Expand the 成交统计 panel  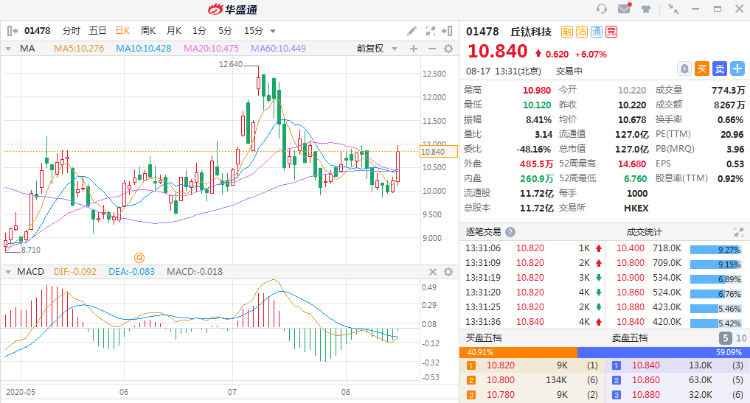[x=739, y=232]
